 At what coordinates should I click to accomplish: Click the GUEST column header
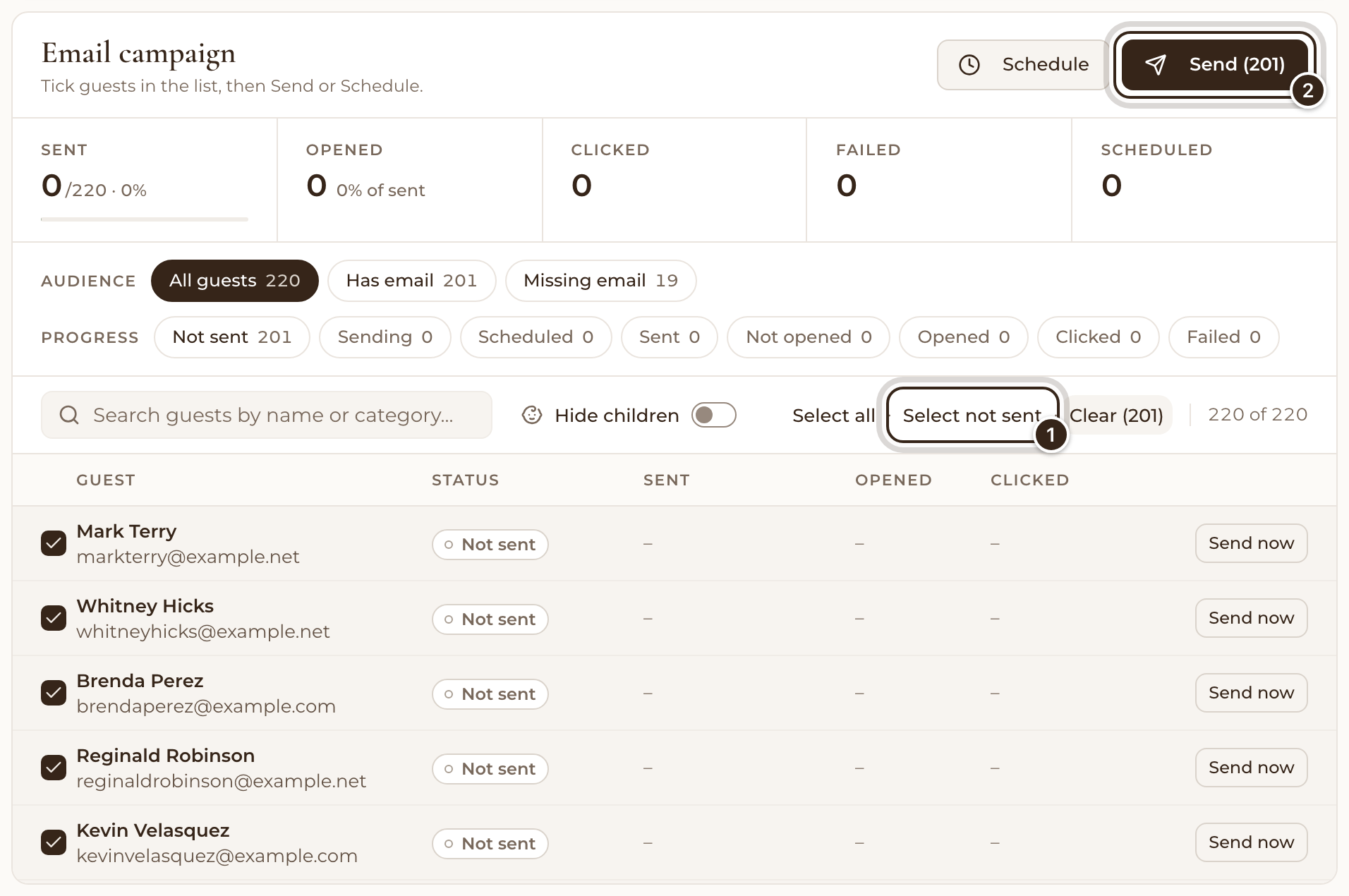pyautogui.click(x=106, y=480)
